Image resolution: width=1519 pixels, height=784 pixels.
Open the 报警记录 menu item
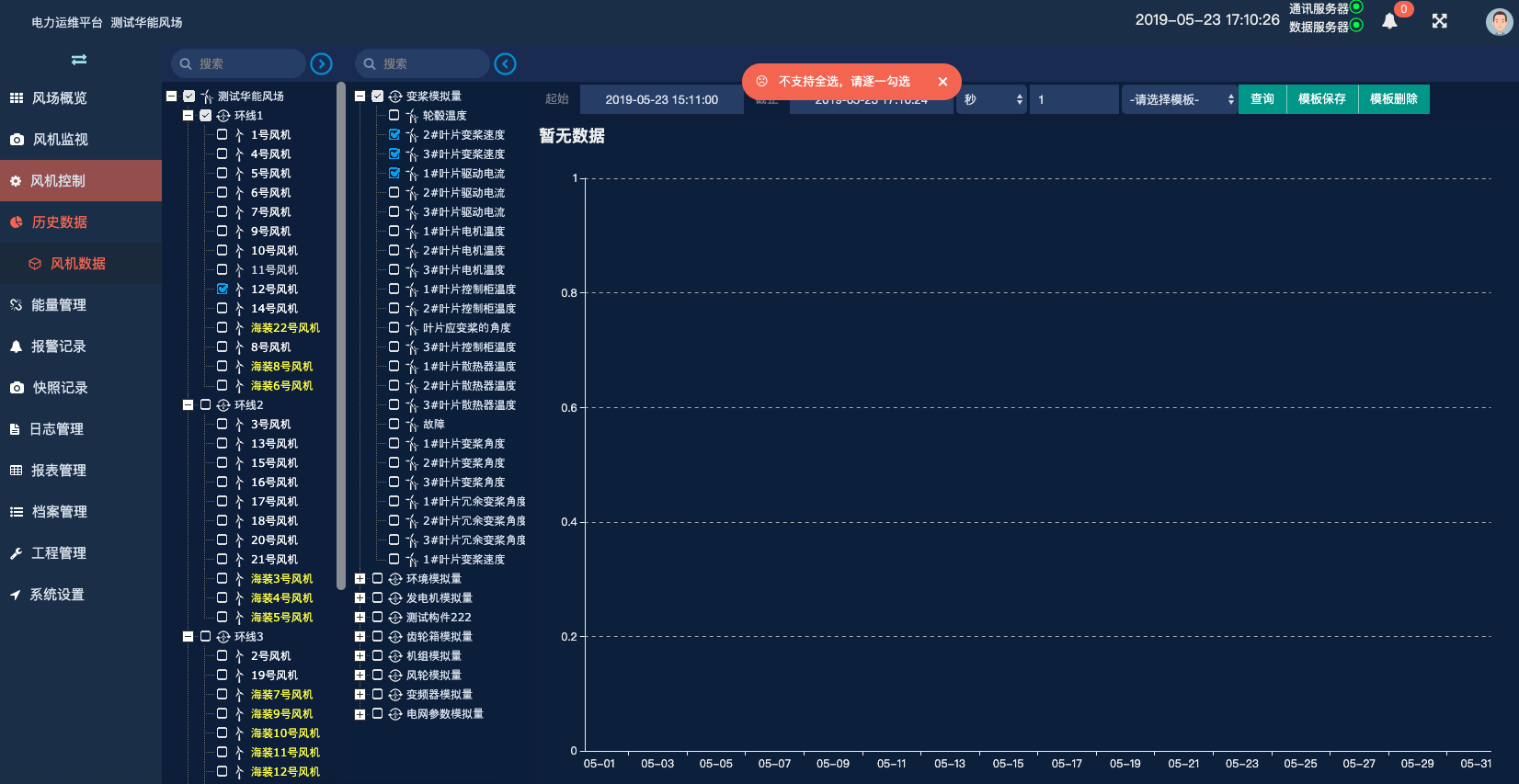coord(58,347)
